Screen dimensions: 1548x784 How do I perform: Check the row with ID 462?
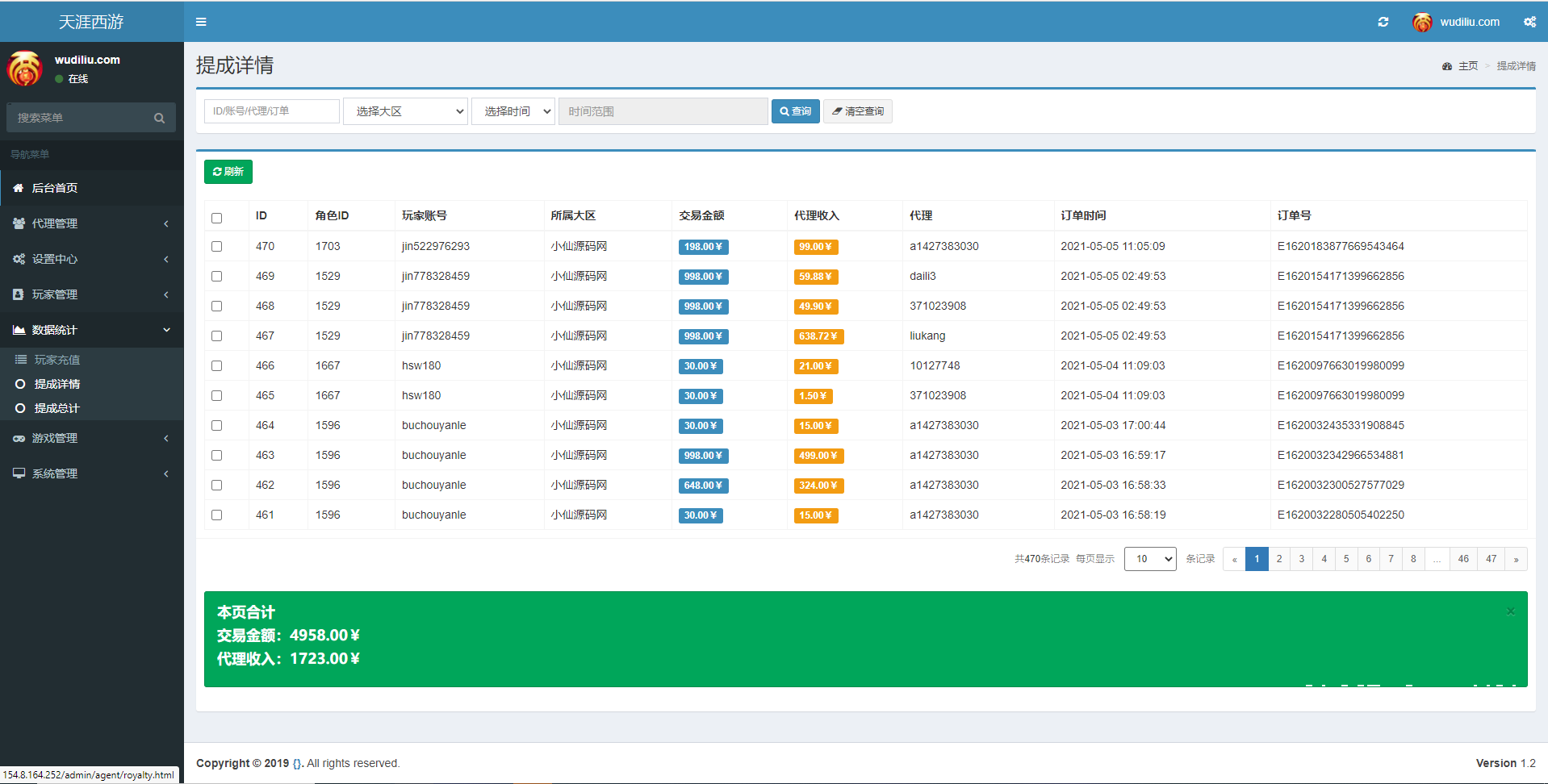pos(216,485)
